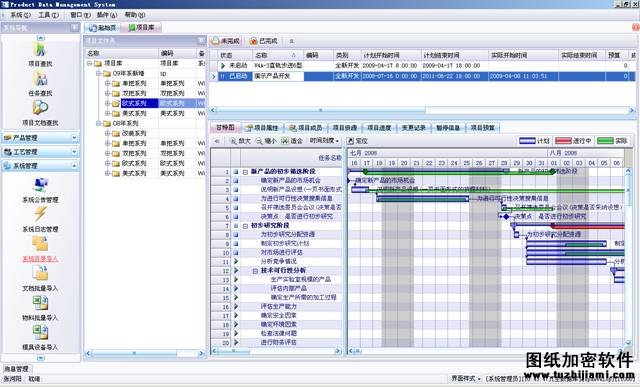Expand 单把系列 under 09年系新增
Image resolution: width=640 pixels, height=387 pixels.
[x=107, y=83]
